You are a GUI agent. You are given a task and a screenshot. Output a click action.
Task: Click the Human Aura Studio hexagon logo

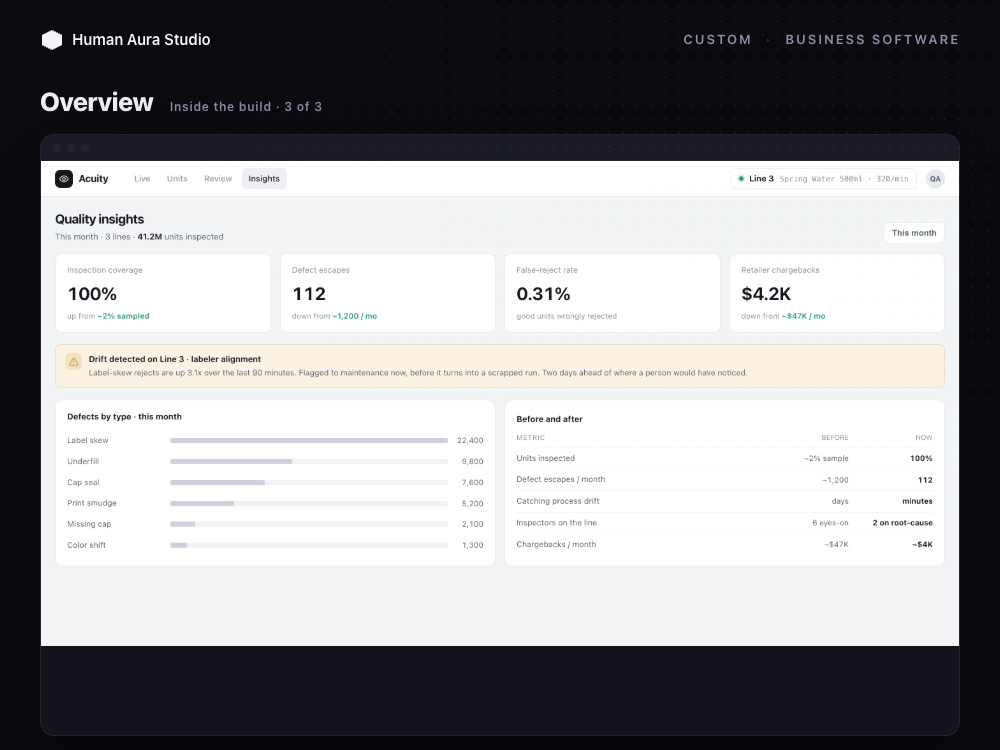tap(52, 40)
